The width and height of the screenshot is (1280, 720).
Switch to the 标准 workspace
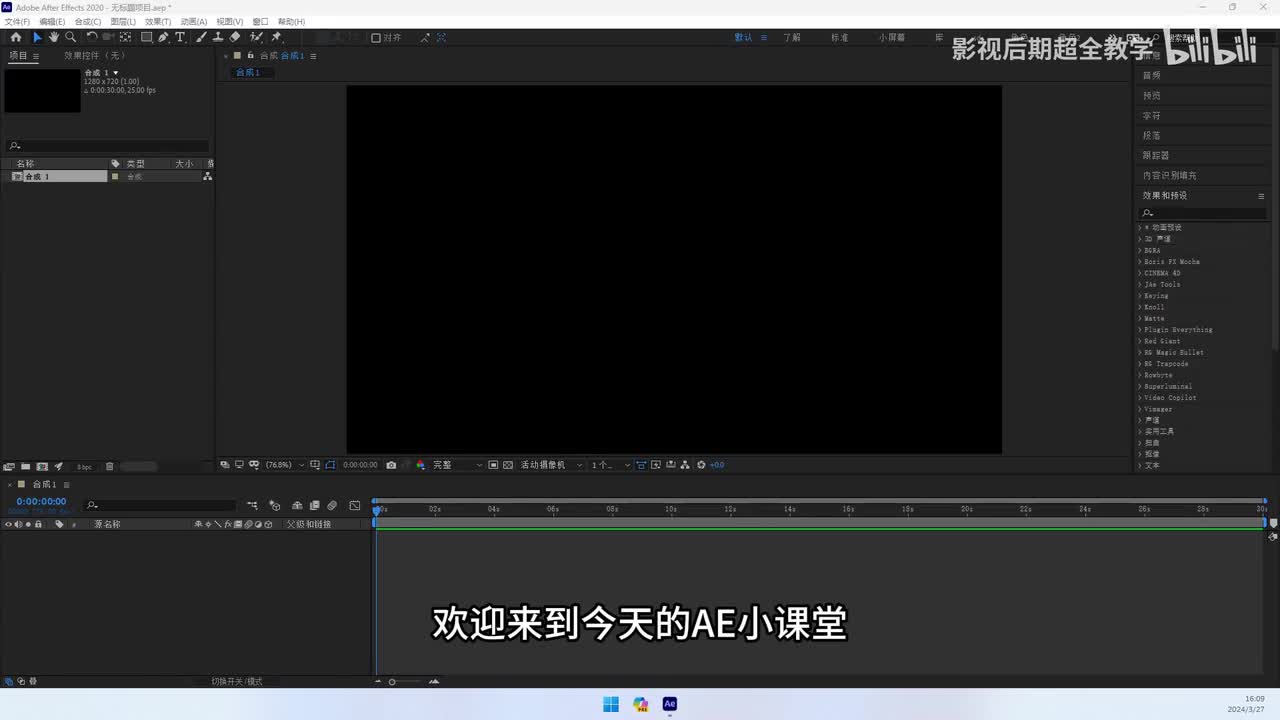839,38
